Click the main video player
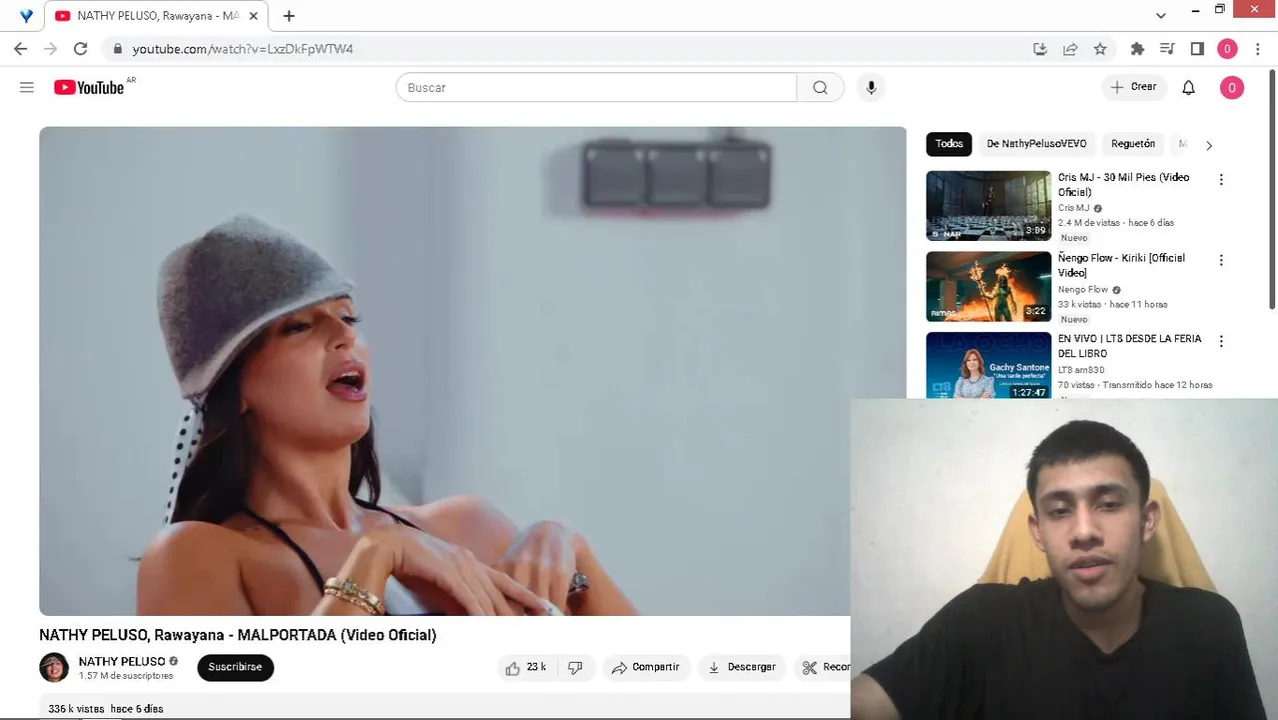 pos(472,371)
